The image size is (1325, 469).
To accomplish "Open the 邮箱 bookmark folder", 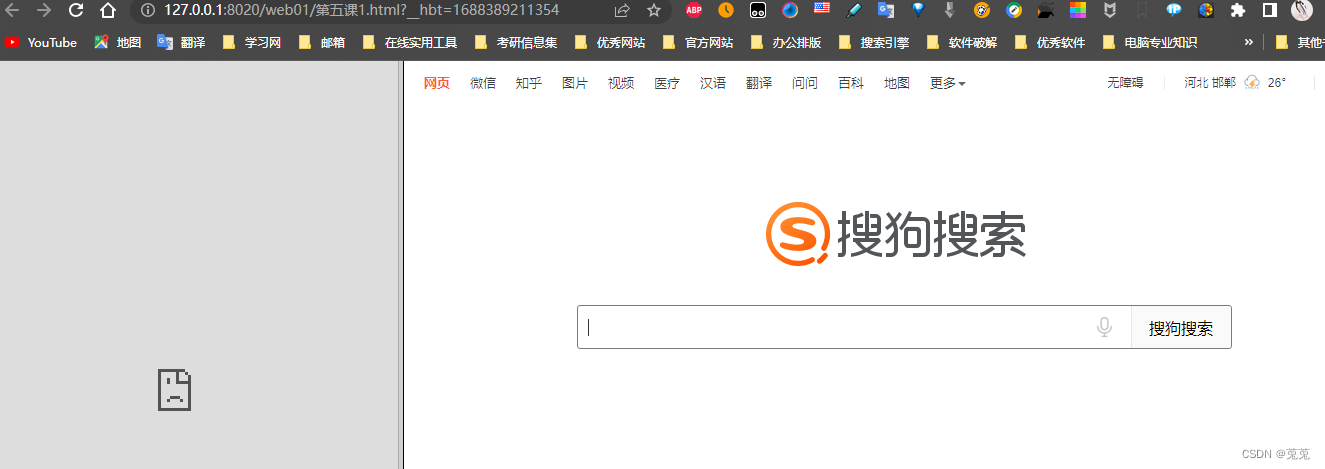I will (322, 43).
